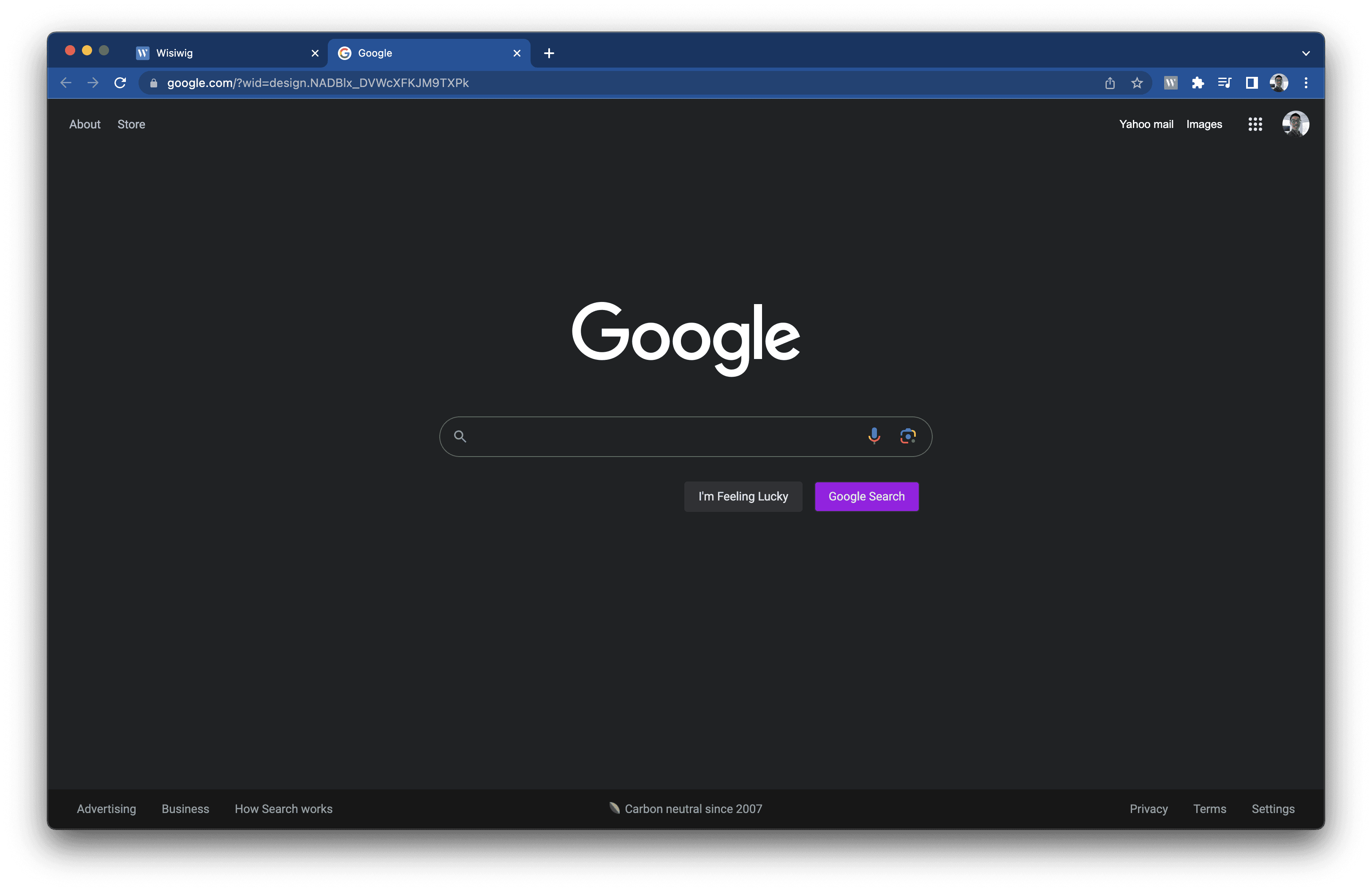Screen dimensions: 1372x892
Task: Open the Chrome three-dot menu
Action: (1306, 83)
